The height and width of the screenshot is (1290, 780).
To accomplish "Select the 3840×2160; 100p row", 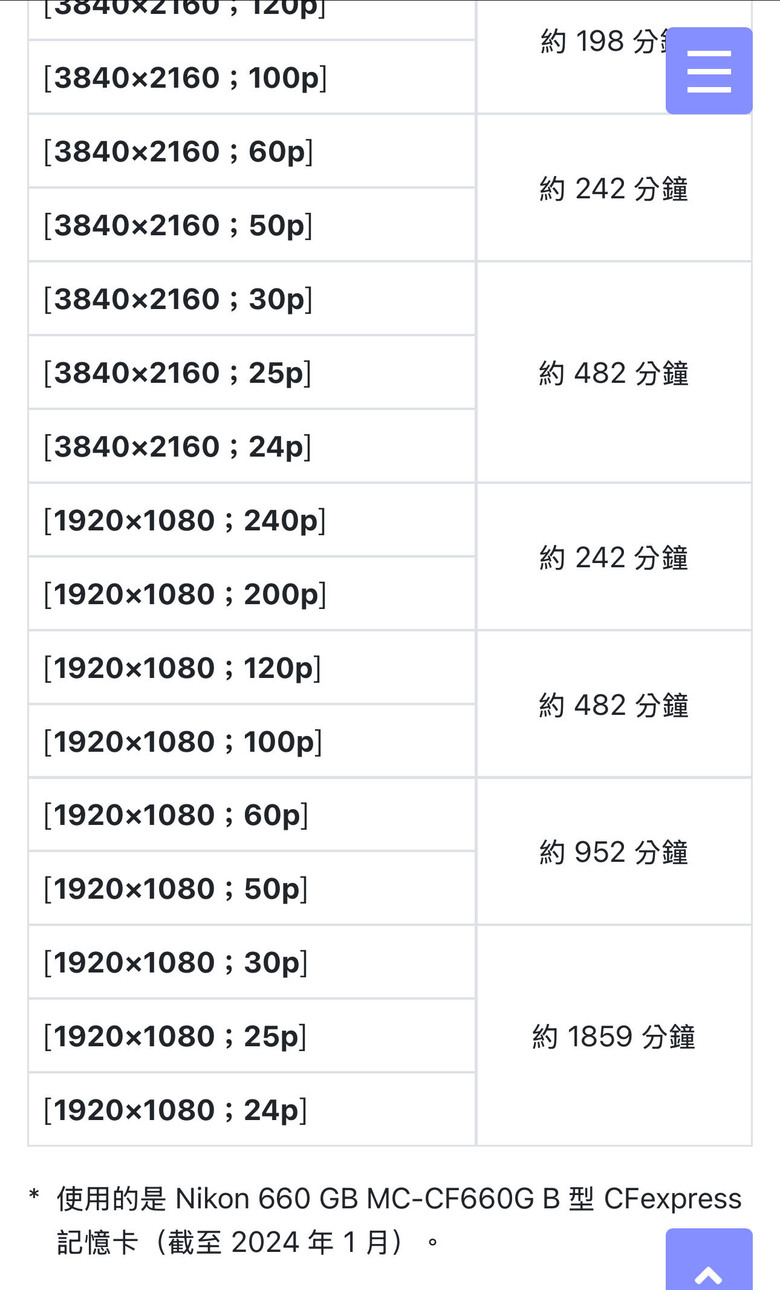I will coord(252,77).
